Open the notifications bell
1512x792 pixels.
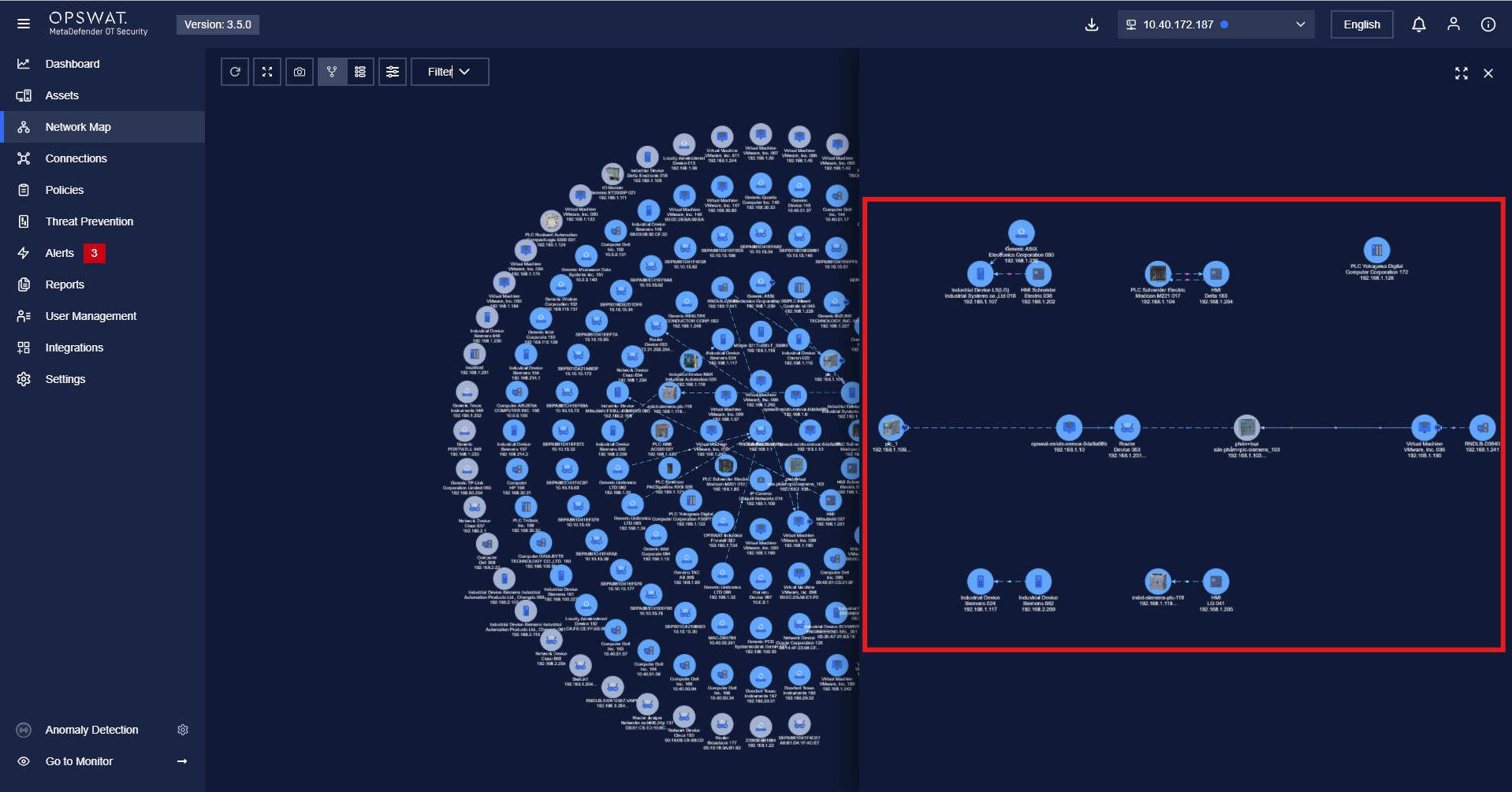[1419, 24]
